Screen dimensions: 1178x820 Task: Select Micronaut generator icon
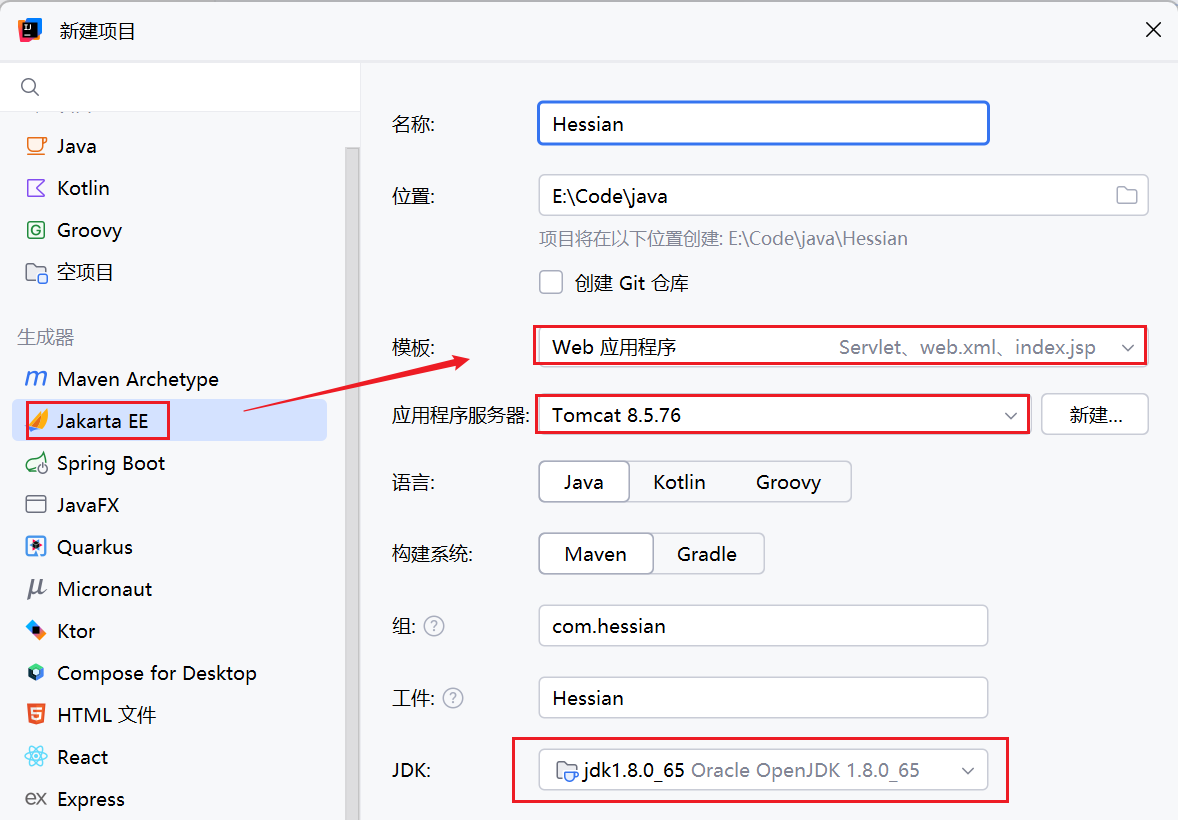[36, 589]
